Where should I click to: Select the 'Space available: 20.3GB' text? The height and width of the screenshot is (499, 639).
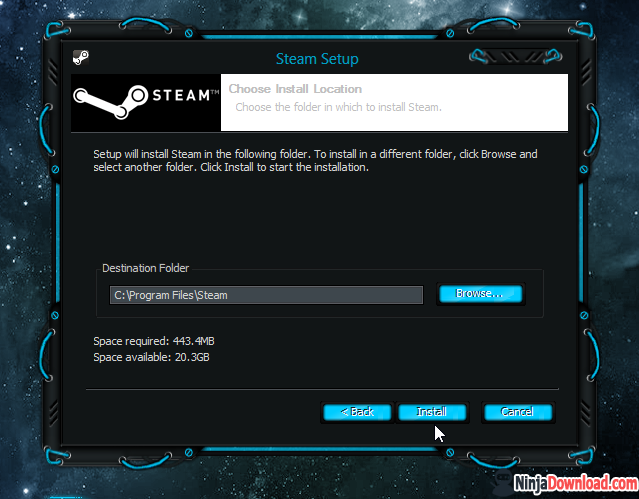point(151,357)
